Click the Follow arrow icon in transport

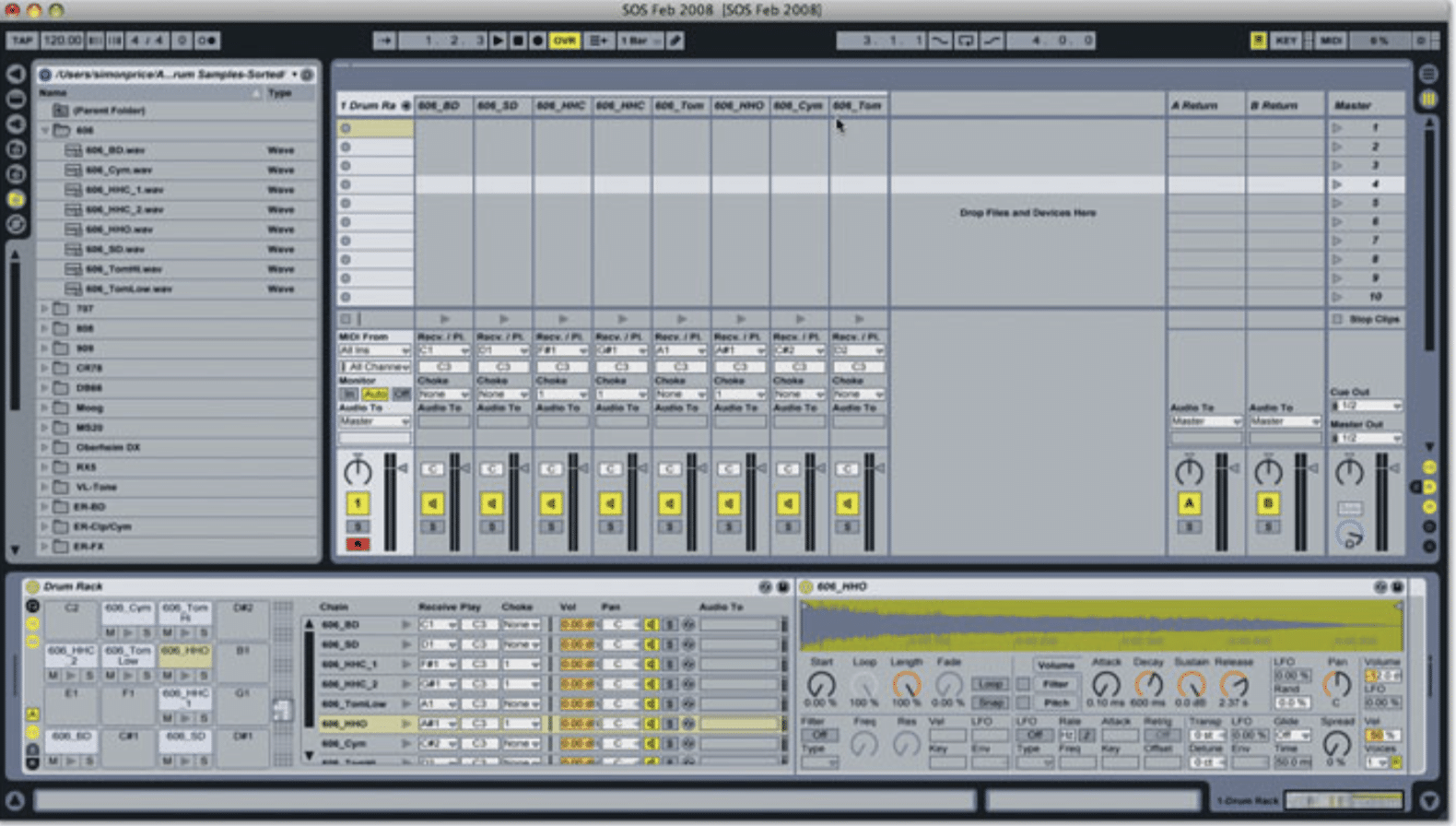click(385, 41)
